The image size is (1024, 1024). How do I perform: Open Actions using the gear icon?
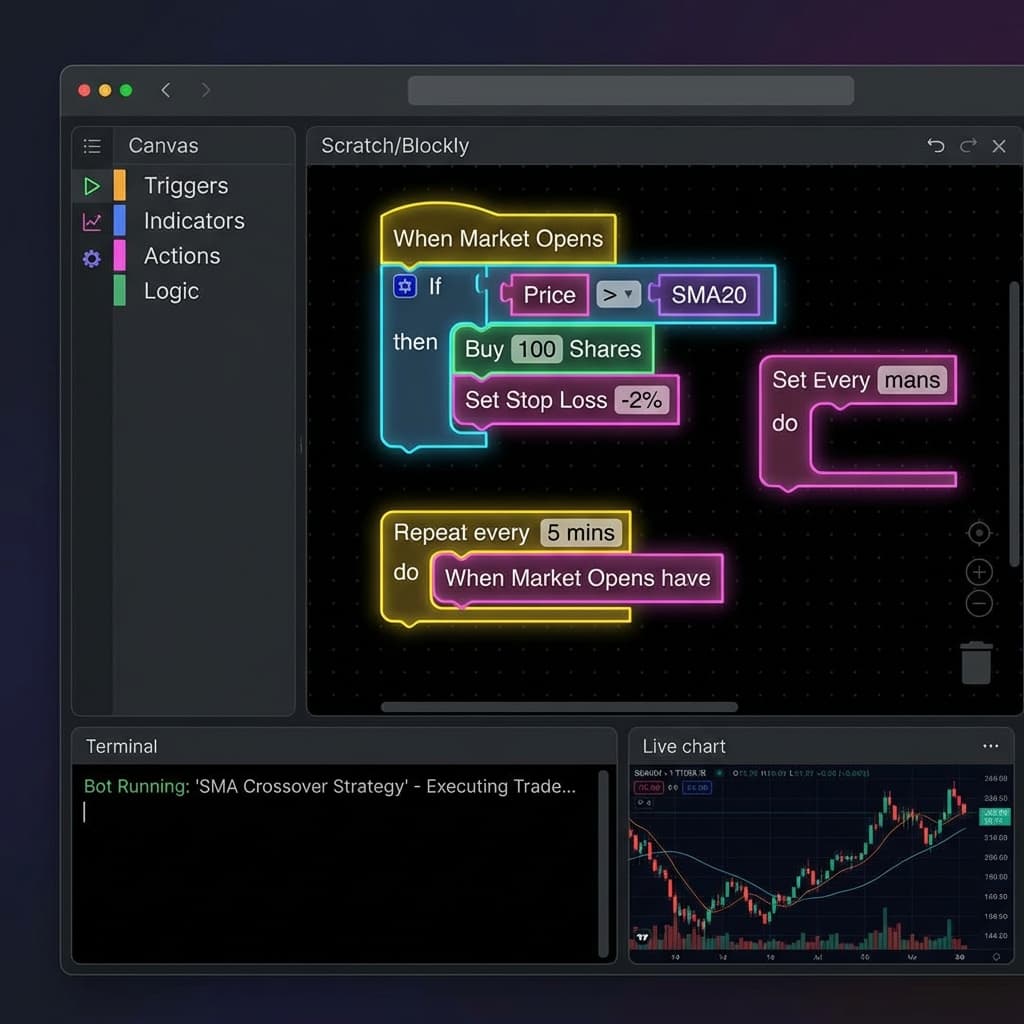tap(92, 257)
